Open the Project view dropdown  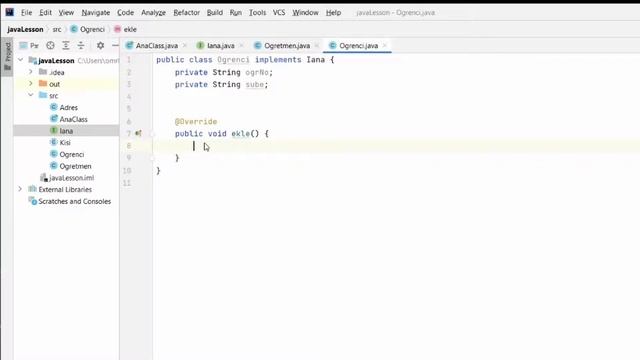[x=29, y=46]
